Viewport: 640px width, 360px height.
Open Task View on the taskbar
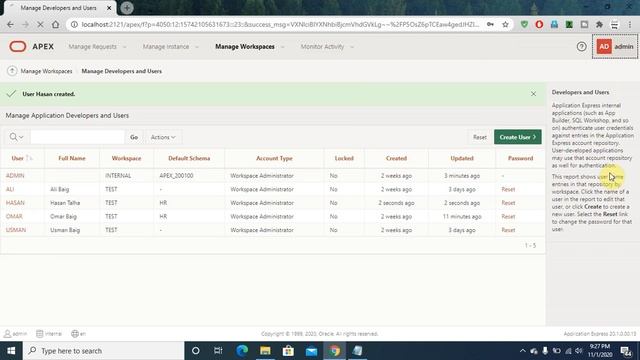pyautogui.click(x=218, y=351)
